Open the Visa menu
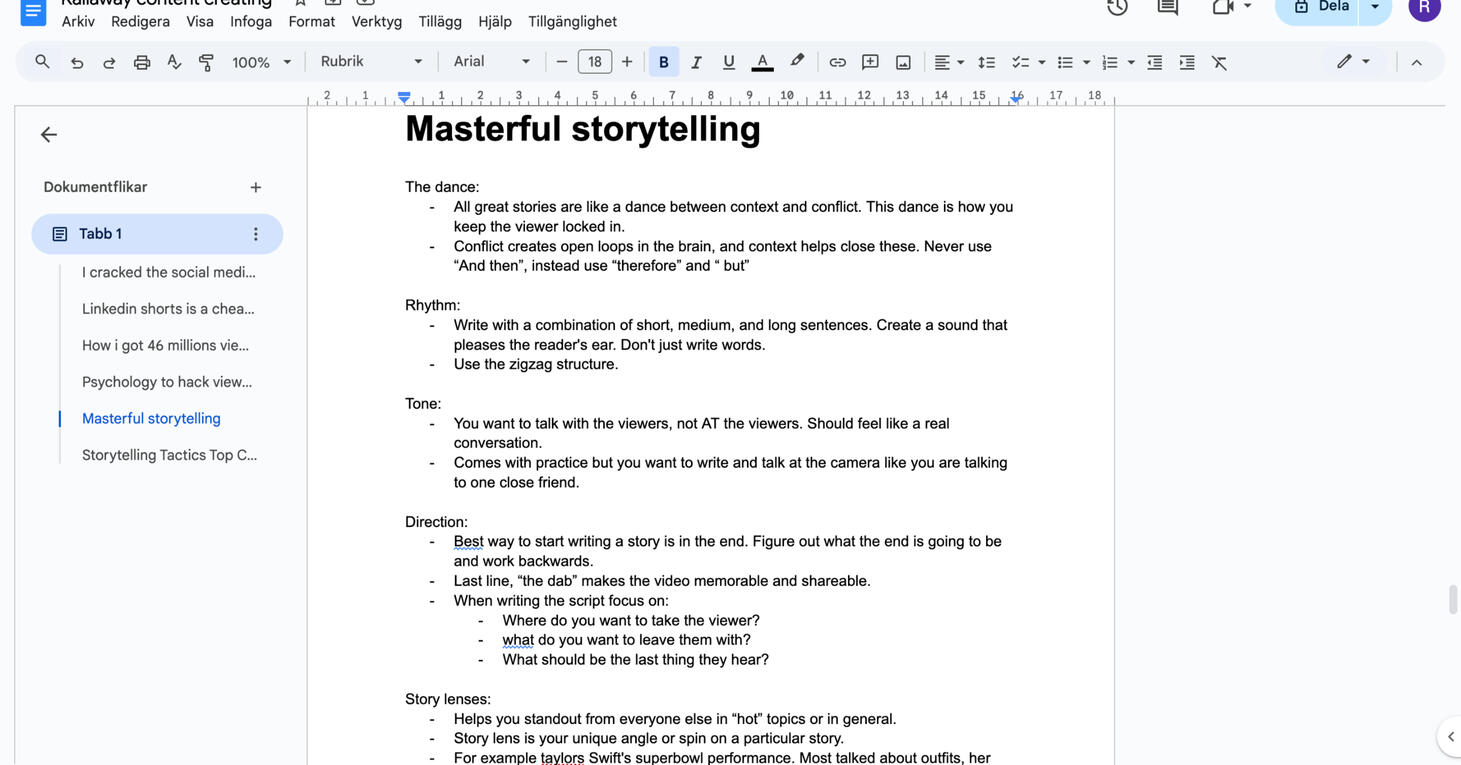 coord(200,21)
